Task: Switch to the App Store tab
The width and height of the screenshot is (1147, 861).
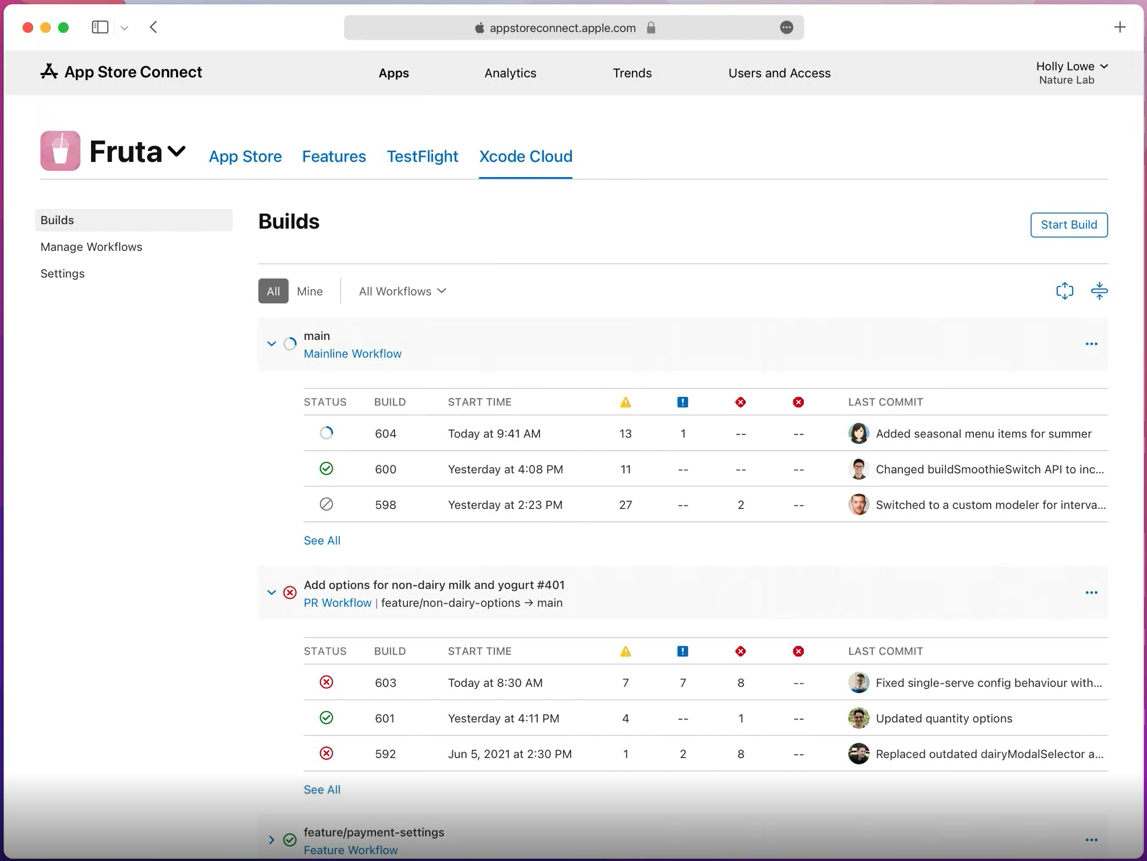Action: pos(245,157)
